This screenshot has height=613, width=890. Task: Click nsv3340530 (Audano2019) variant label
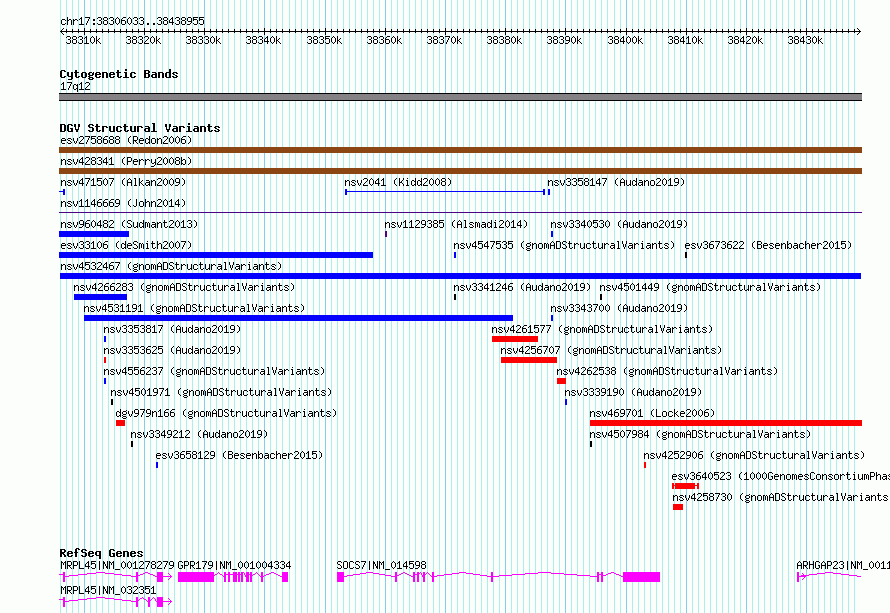[x=619, y=224]
